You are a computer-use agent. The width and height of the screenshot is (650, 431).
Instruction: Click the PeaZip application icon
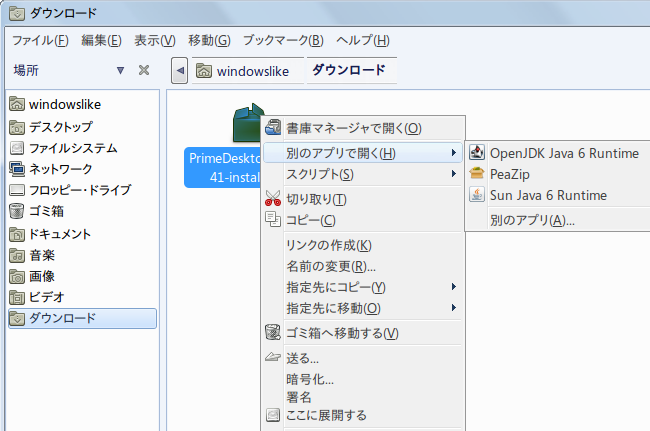477,173
